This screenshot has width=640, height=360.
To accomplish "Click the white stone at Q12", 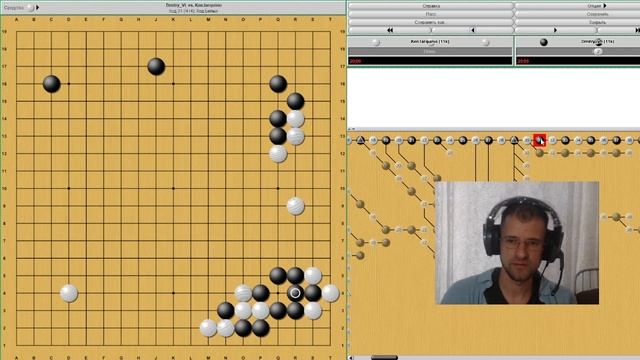I will [278, 153].
